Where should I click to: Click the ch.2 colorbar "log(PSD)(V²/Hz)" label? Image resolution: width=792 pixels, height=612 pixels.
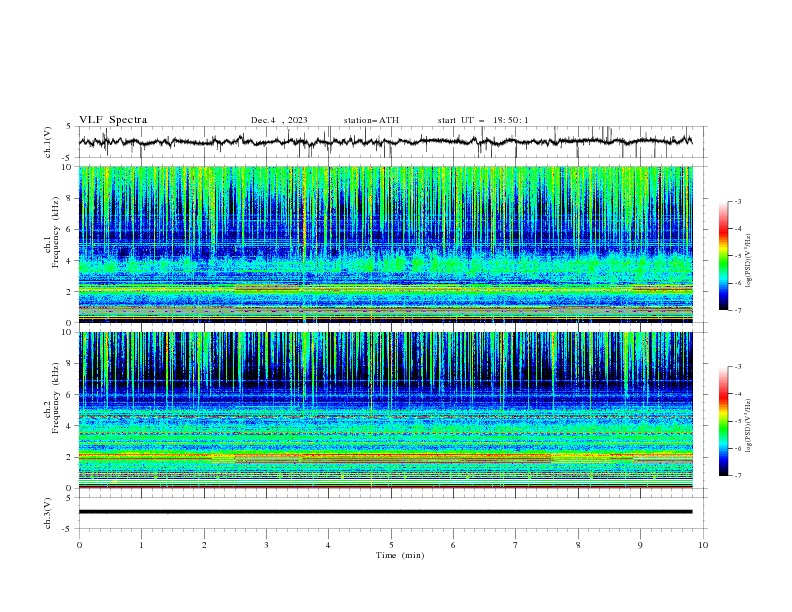coord(748,425)
